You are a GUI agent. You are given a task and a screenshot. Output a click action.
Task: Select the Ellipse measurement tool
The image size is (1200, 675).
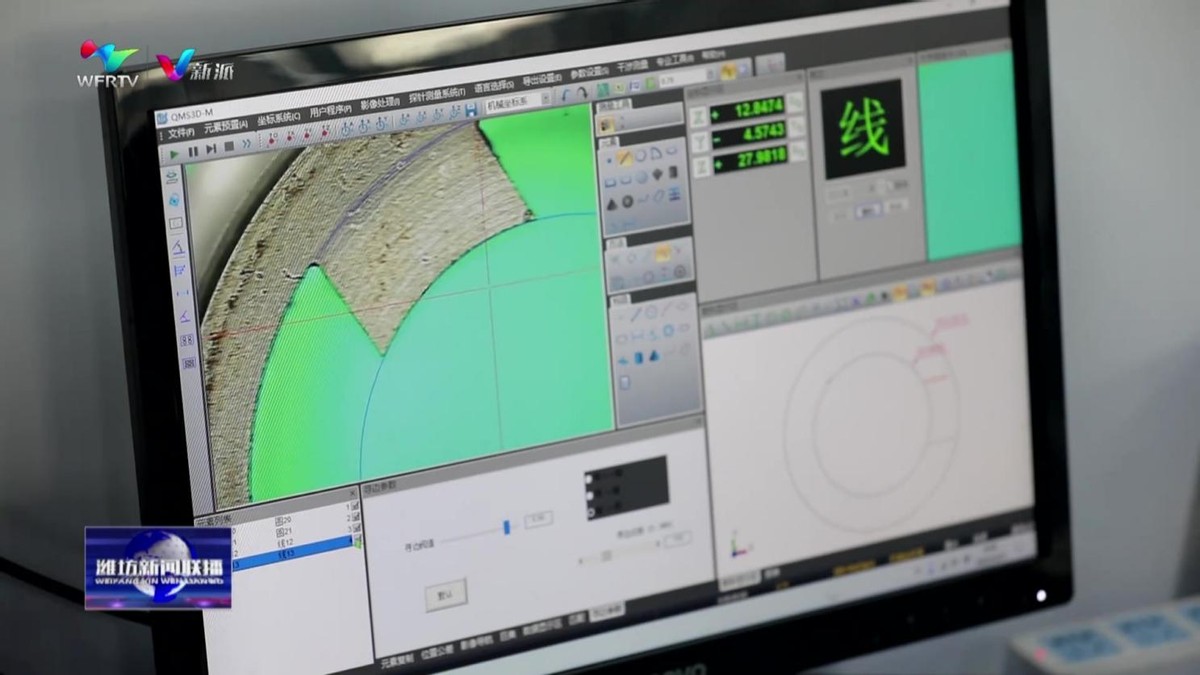[x=671, y=151]
